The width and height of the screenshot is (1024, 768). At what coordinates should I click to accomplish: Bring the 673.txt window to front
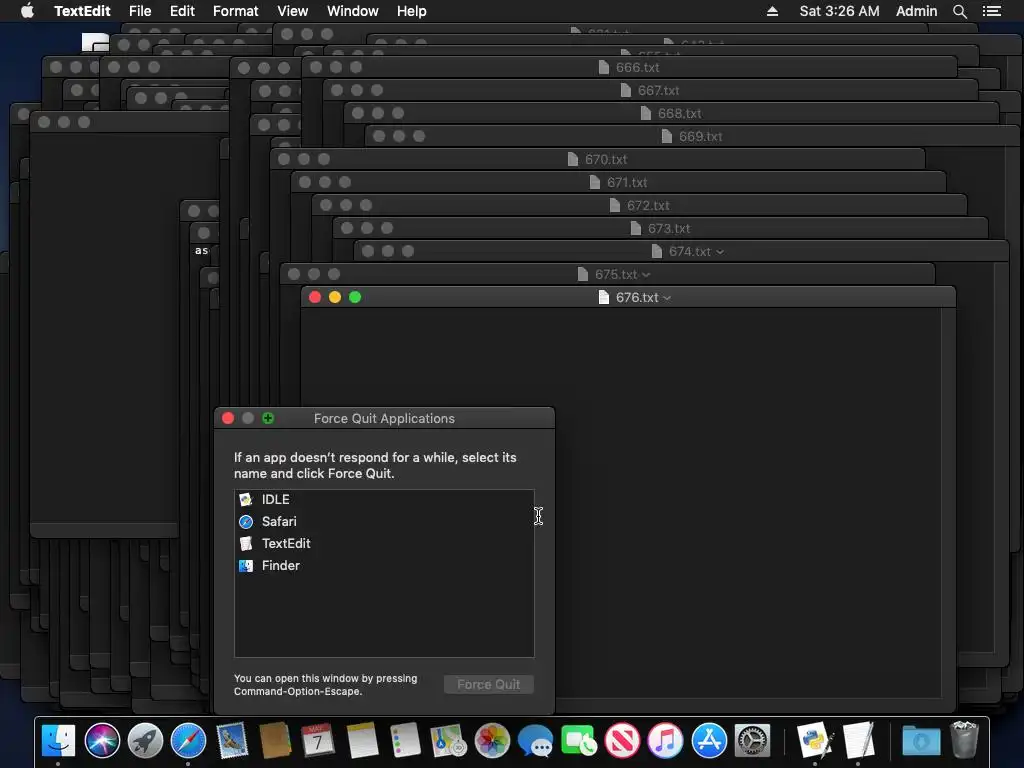(661, 228)
